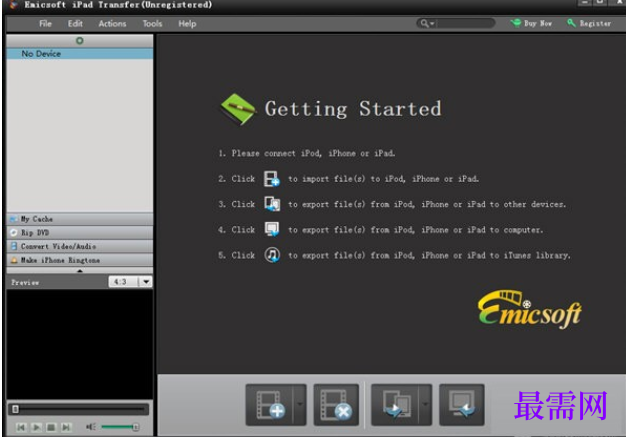This screenshot has height=437, width=626.
Task: Open the import files dropdown arrow
Action: pyautogui.click(x=300, y=405)
